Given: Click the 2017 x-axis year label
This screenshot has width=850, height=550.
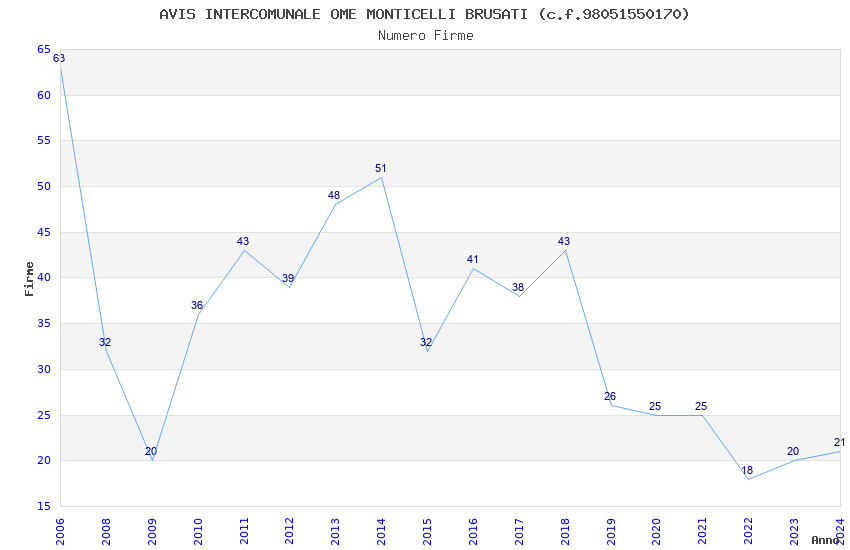Looking at the screenshot, I should [519, 531].
